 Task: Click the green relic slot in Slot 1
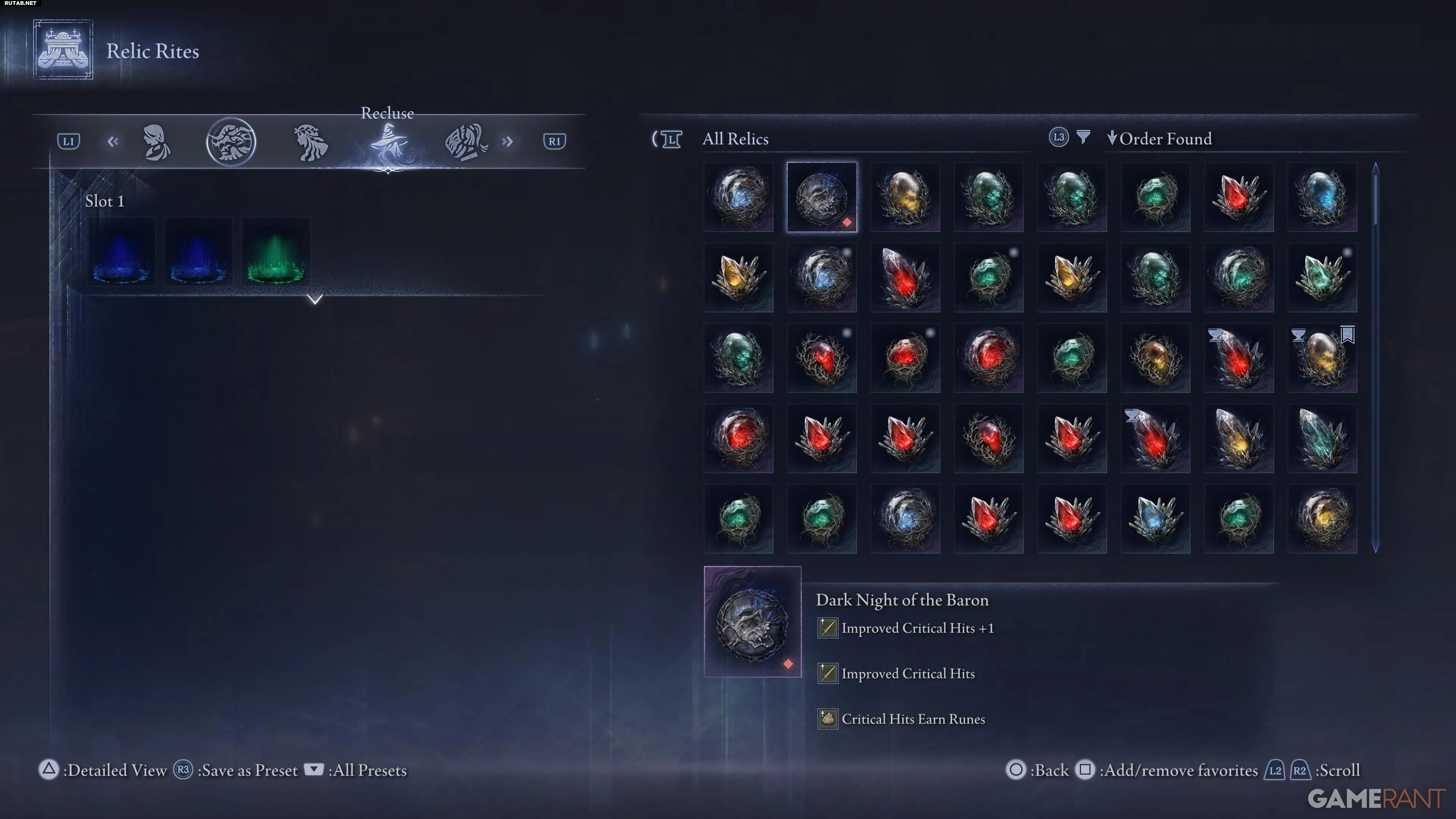point(276,251)
